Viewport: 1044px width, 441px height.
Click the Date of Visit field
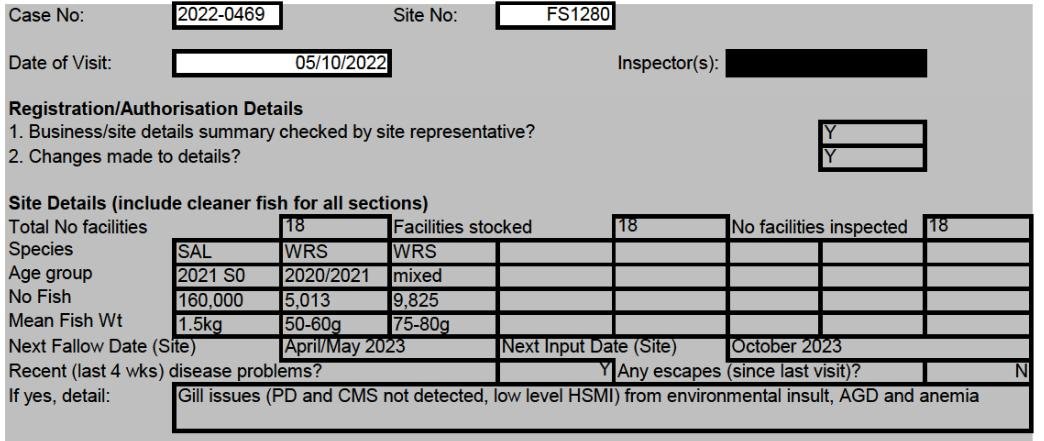[x=281, y=65]
